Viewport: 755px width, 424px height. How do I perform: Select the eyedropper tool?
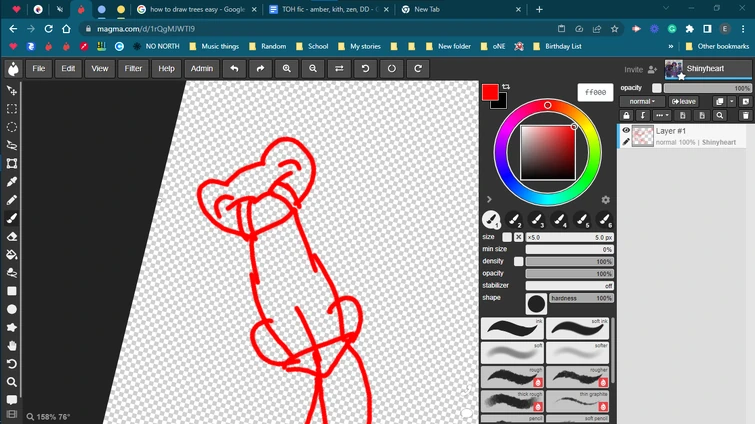pos(12,182)
